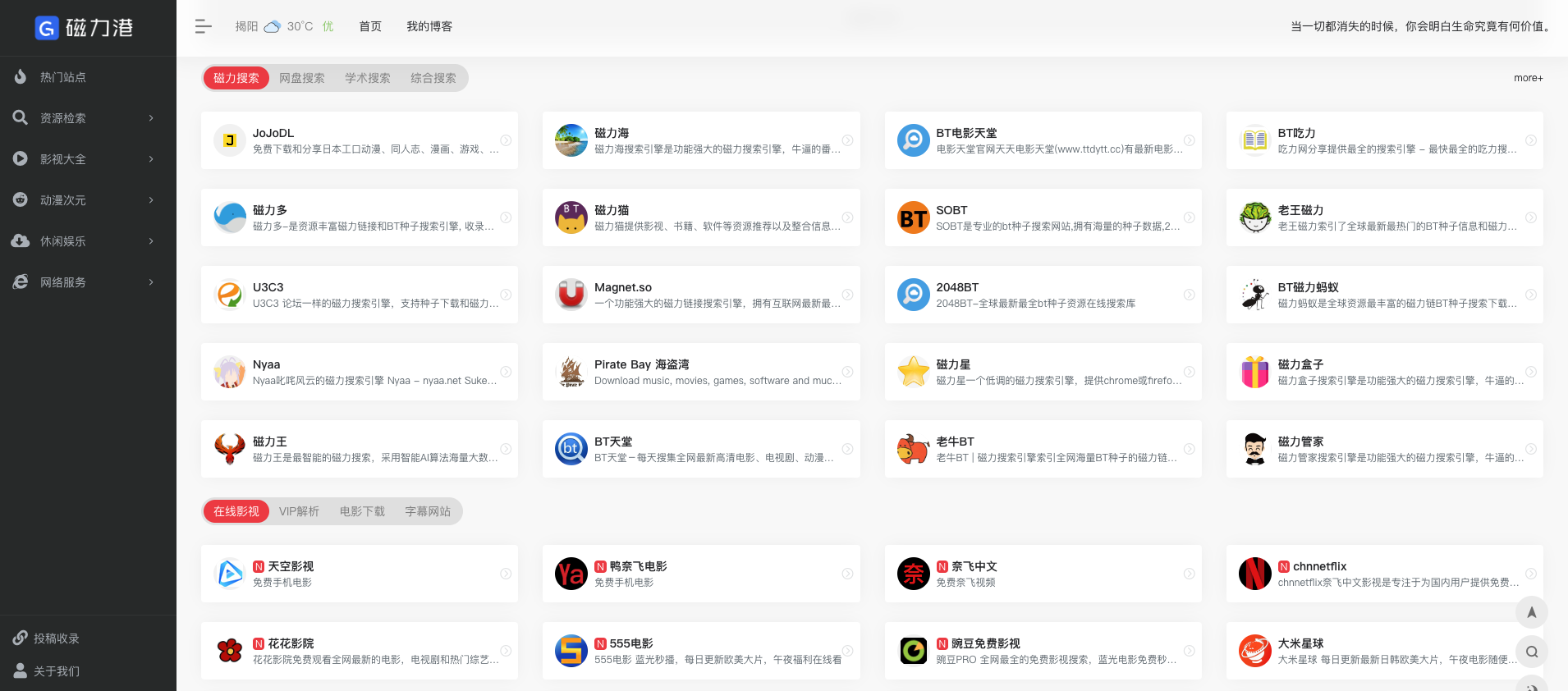Switch to the 网盘搜索 tab

click(302, 78)
